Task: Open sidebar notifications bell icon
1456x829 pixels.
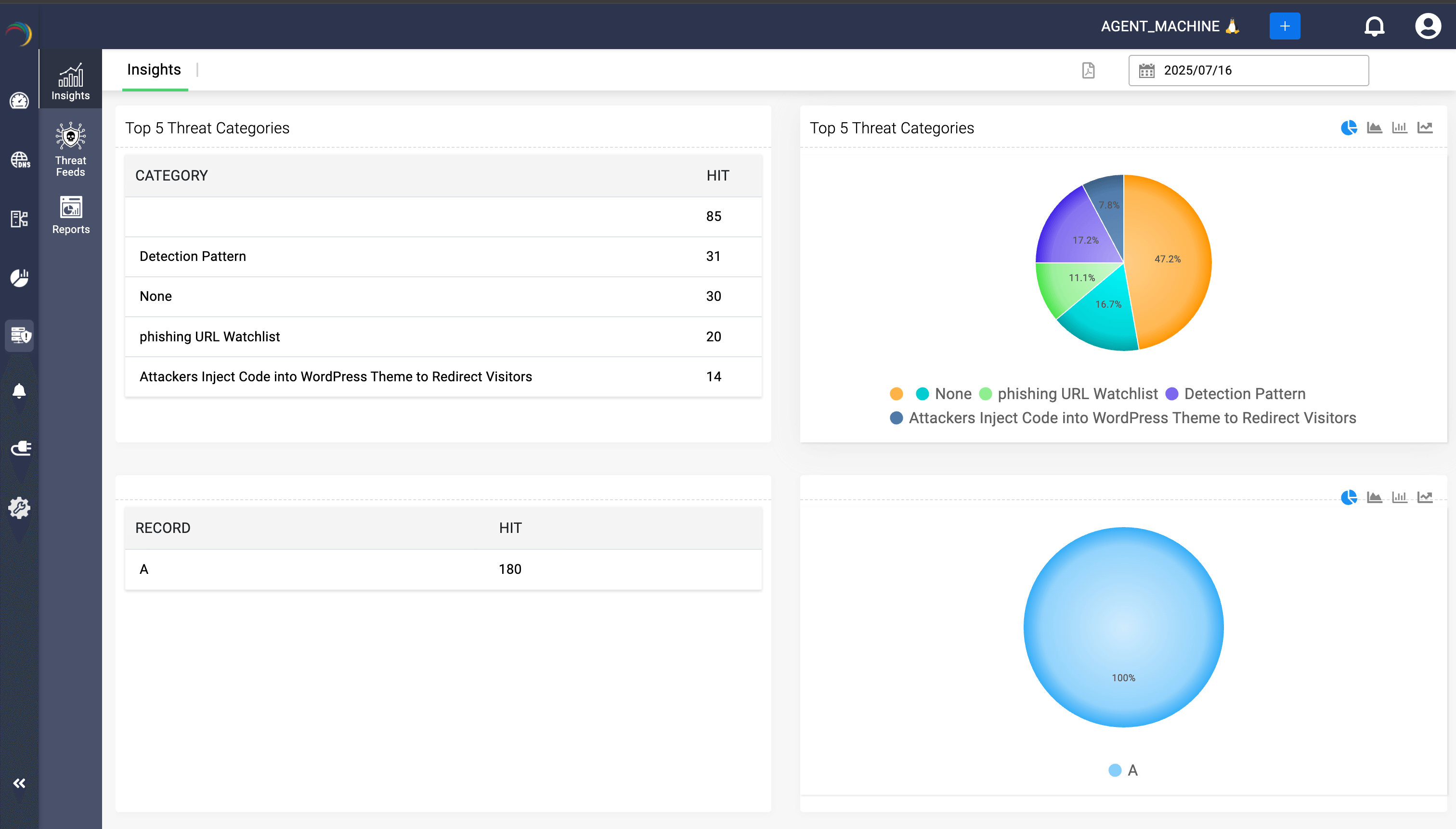Action: coord(19,390)
